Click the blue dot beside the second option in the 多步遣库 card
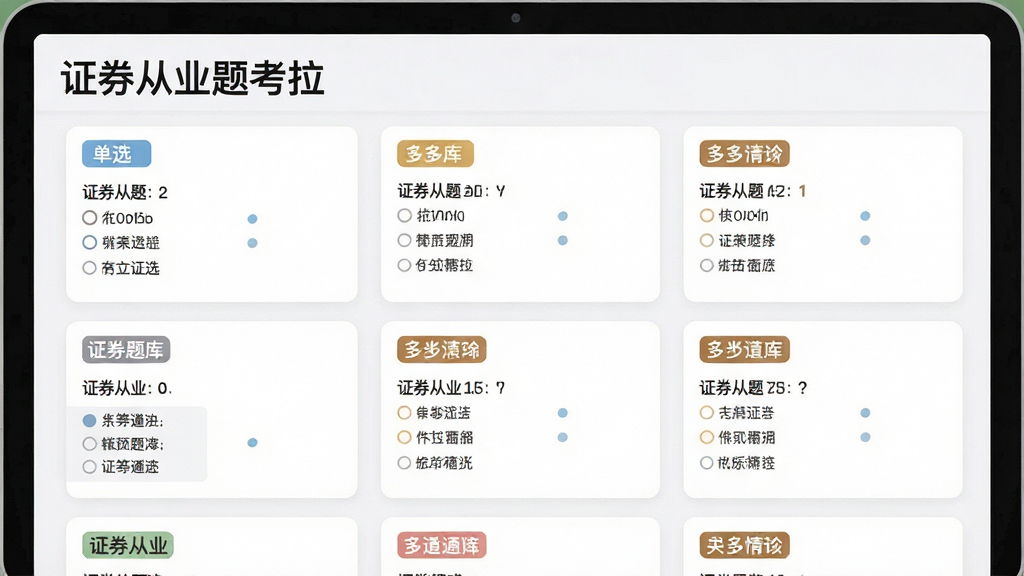 865,437
